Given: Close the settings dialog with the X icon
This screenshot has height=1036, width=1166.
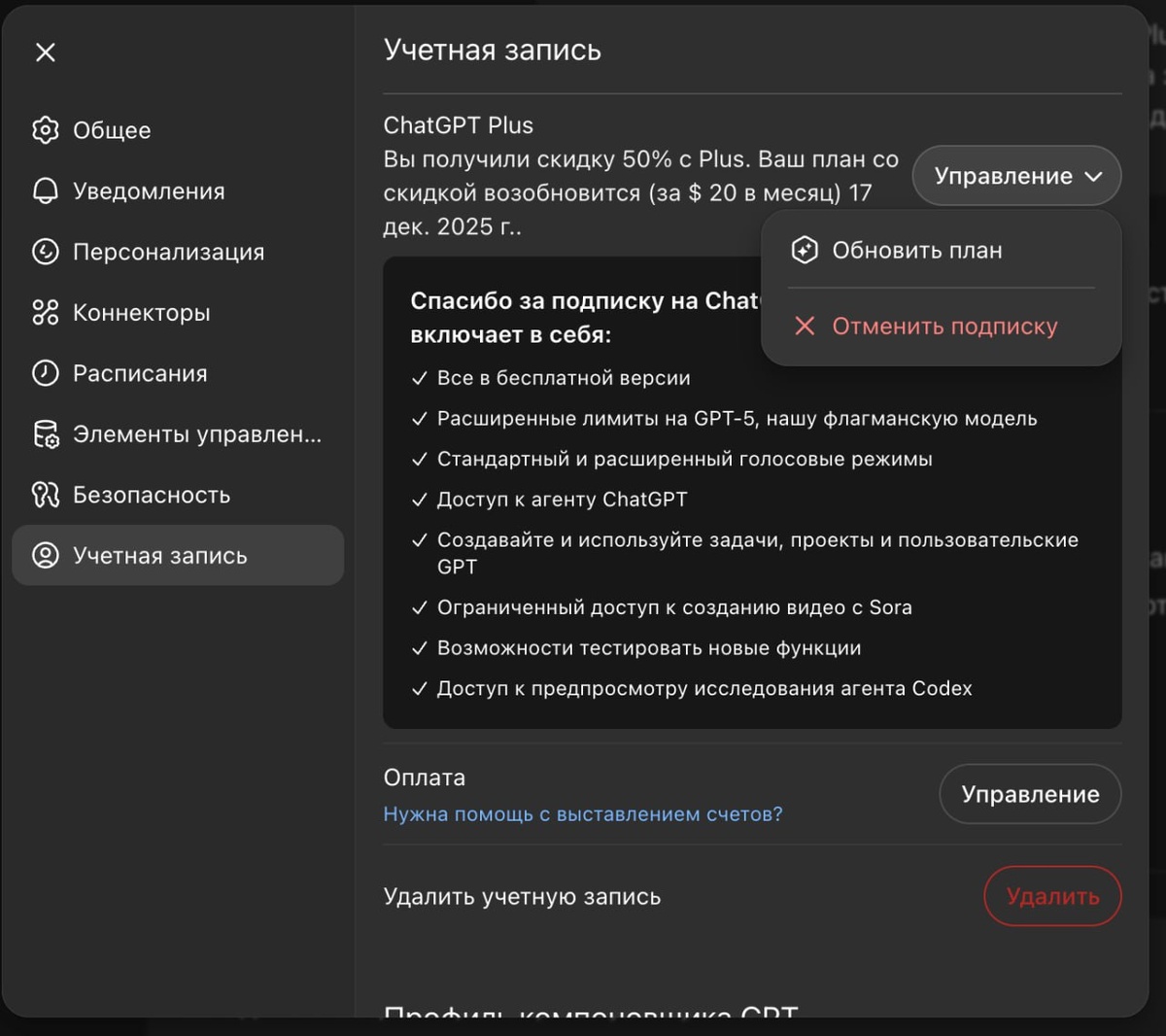Looking at the screenshot, I should click(46, 52).
